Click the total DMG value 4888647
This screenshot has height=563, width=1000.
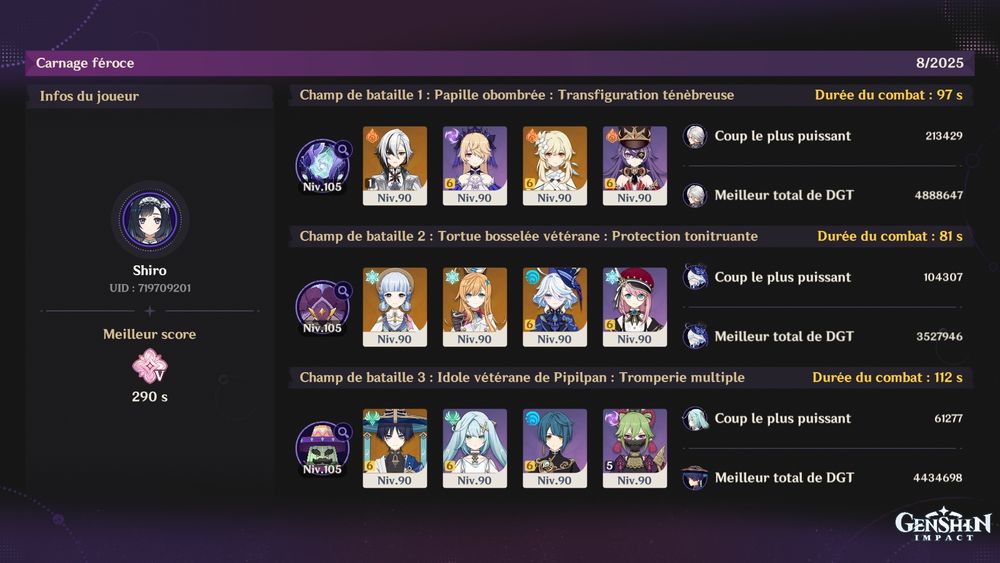(939, 195)
